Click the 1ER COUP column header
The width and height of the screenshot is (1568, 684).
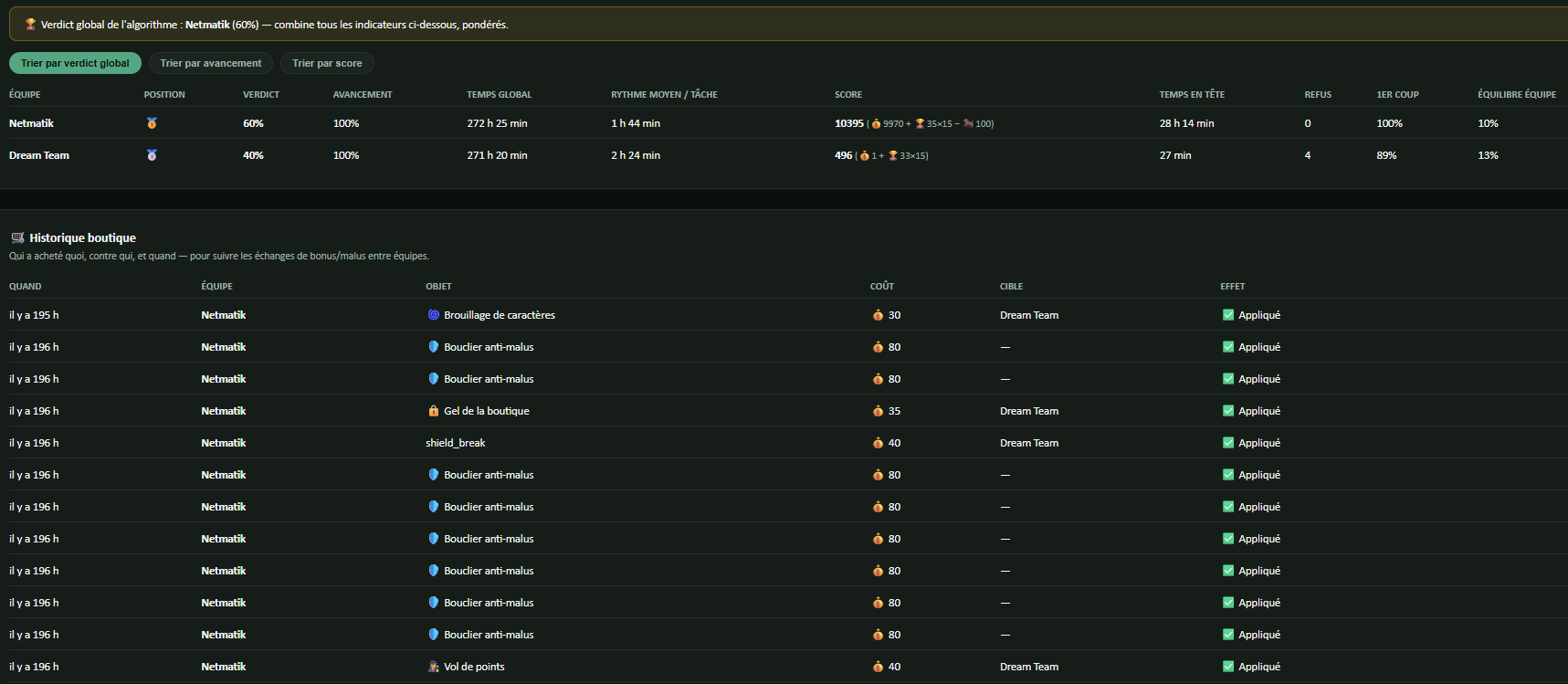1397,95
